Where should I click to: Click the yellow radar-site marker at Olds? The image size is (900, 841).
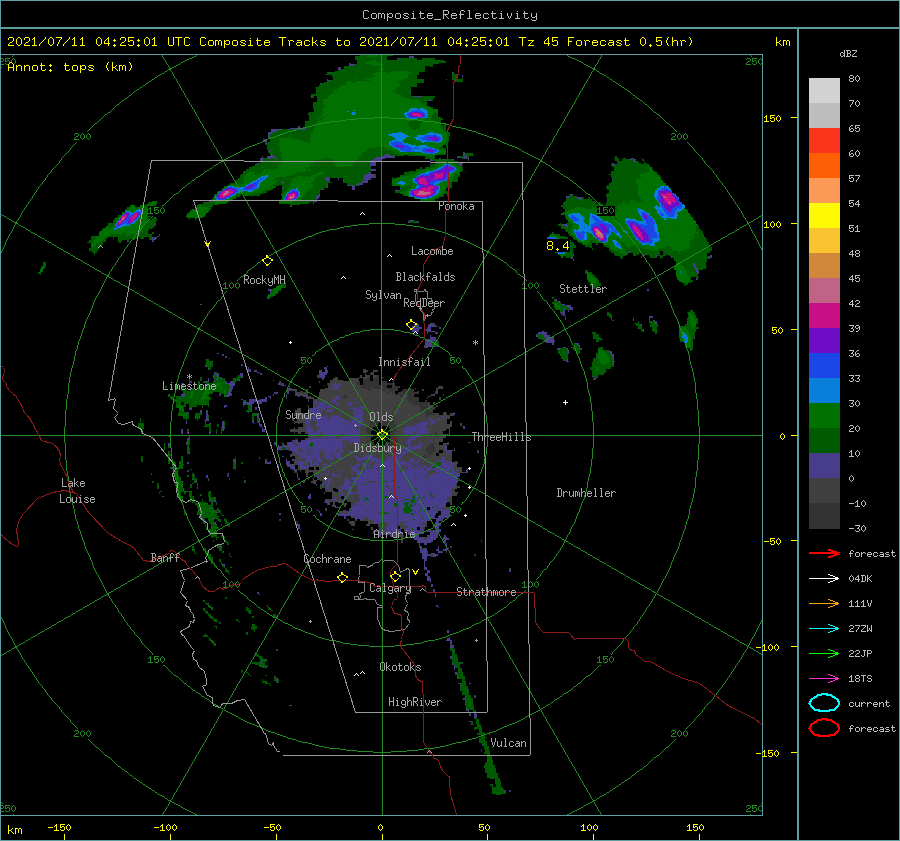[x=382, y=435]
